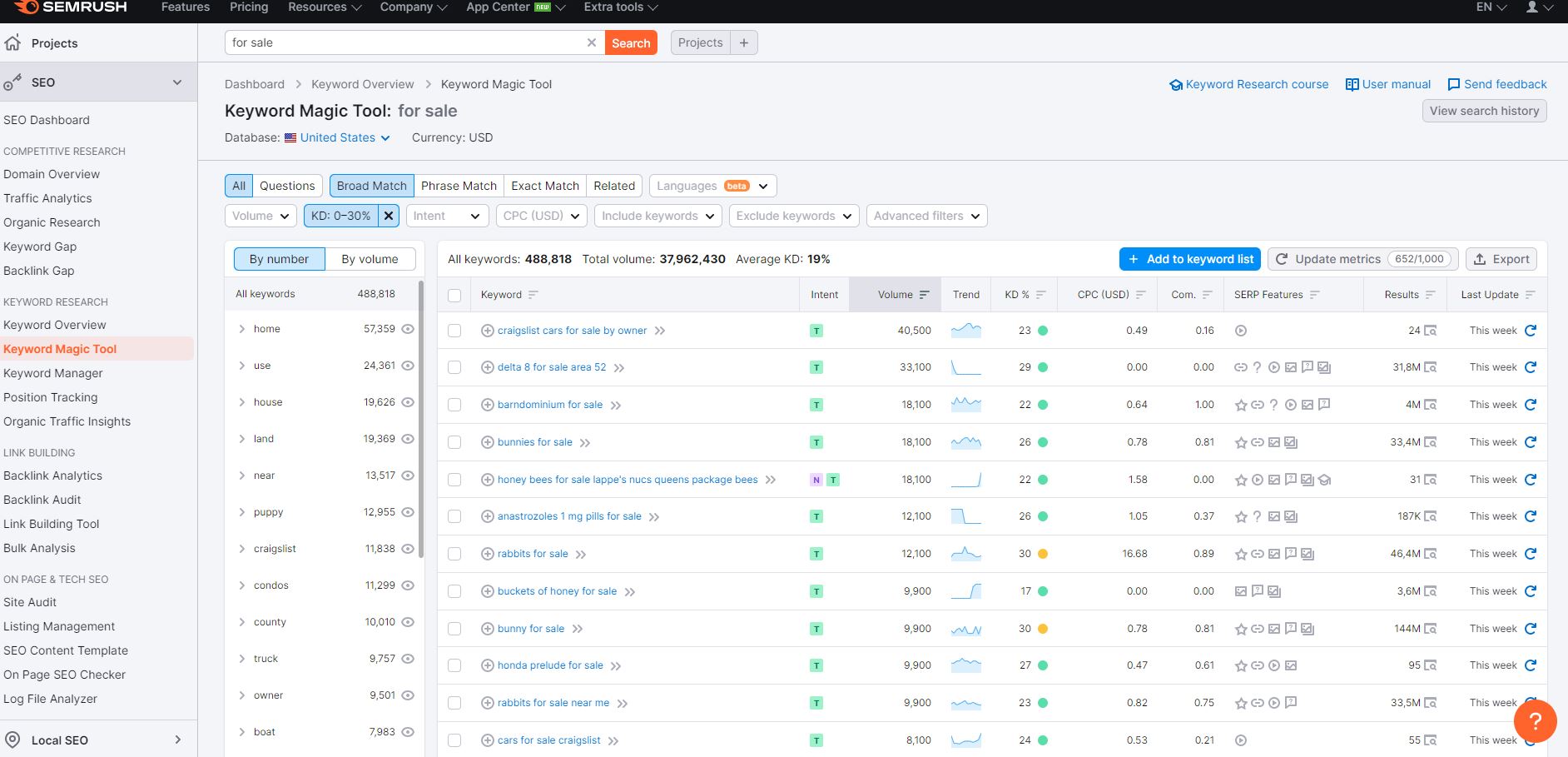Tick the checkbox for rabbits for sale
The height and width of the screenshot is (757, 1568).
click(454, 554)
